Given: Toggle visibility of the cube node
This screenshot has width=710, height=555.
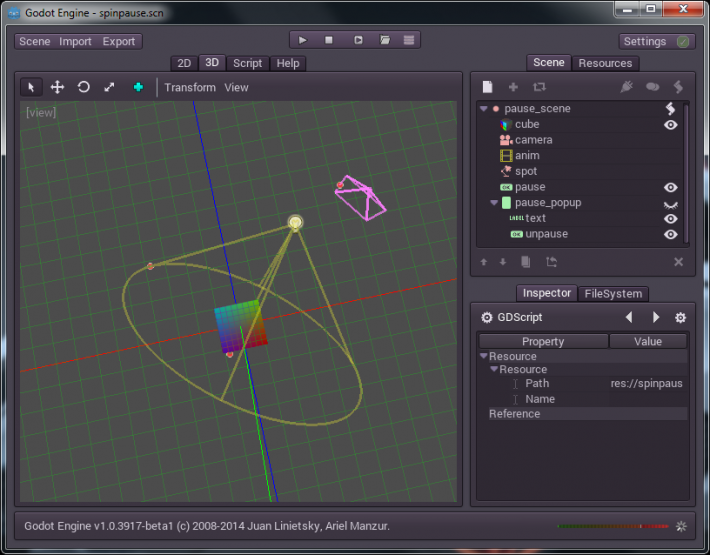Looking at the screenshot, I should tap(670, 124).
